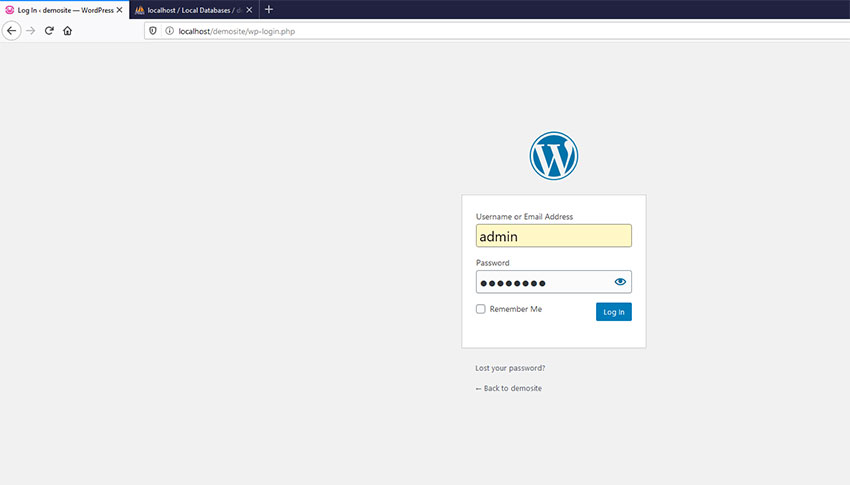The image size is (850, 485).
Task: Open a new browser tab
Action: 268,9
